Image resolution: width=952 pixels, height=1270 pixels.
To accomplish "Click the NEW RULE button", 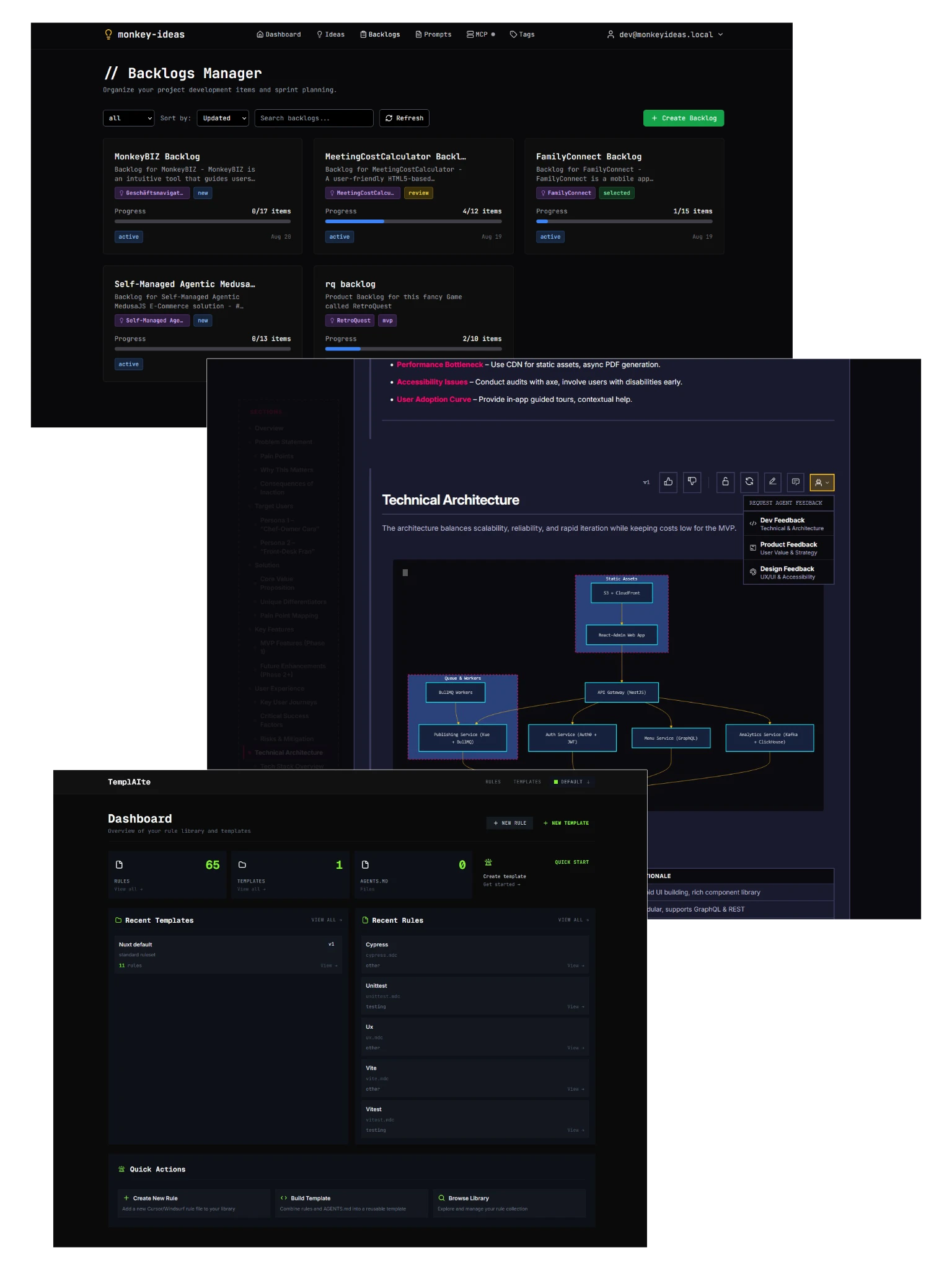I will (x=509, y=824).
